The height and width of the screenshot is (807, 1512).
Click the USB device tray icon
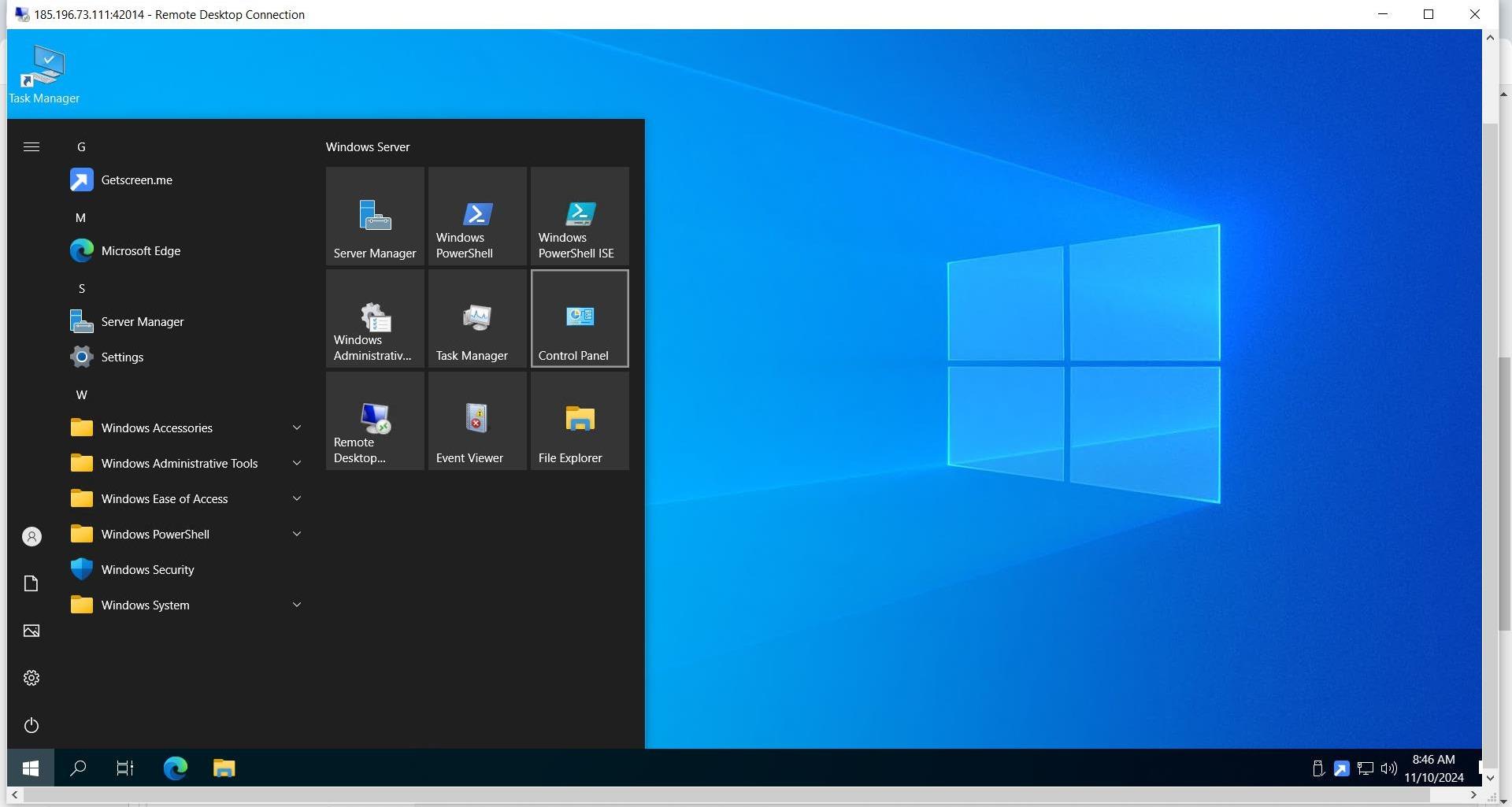(1318, 768)
